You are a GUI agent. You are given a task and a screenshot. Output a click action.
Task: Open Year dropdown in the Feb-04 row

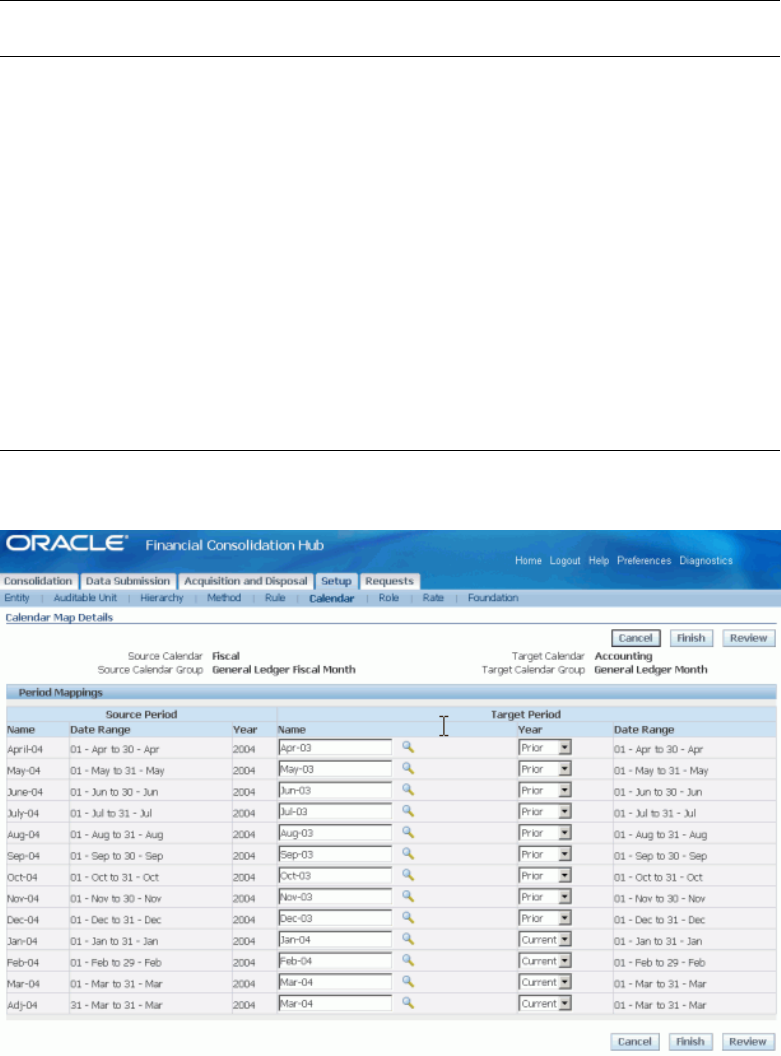tap(545, 961)
